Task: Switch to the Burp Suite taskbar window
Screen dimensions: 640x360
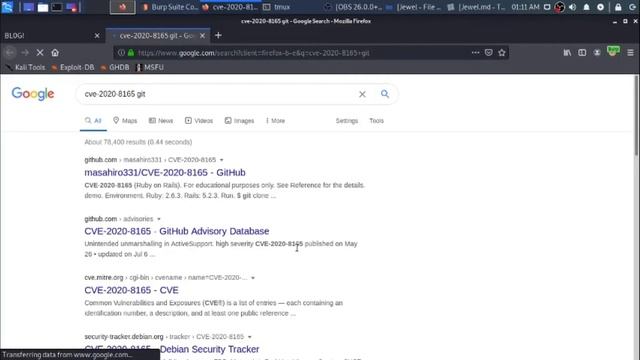Action: coord(170,7)
